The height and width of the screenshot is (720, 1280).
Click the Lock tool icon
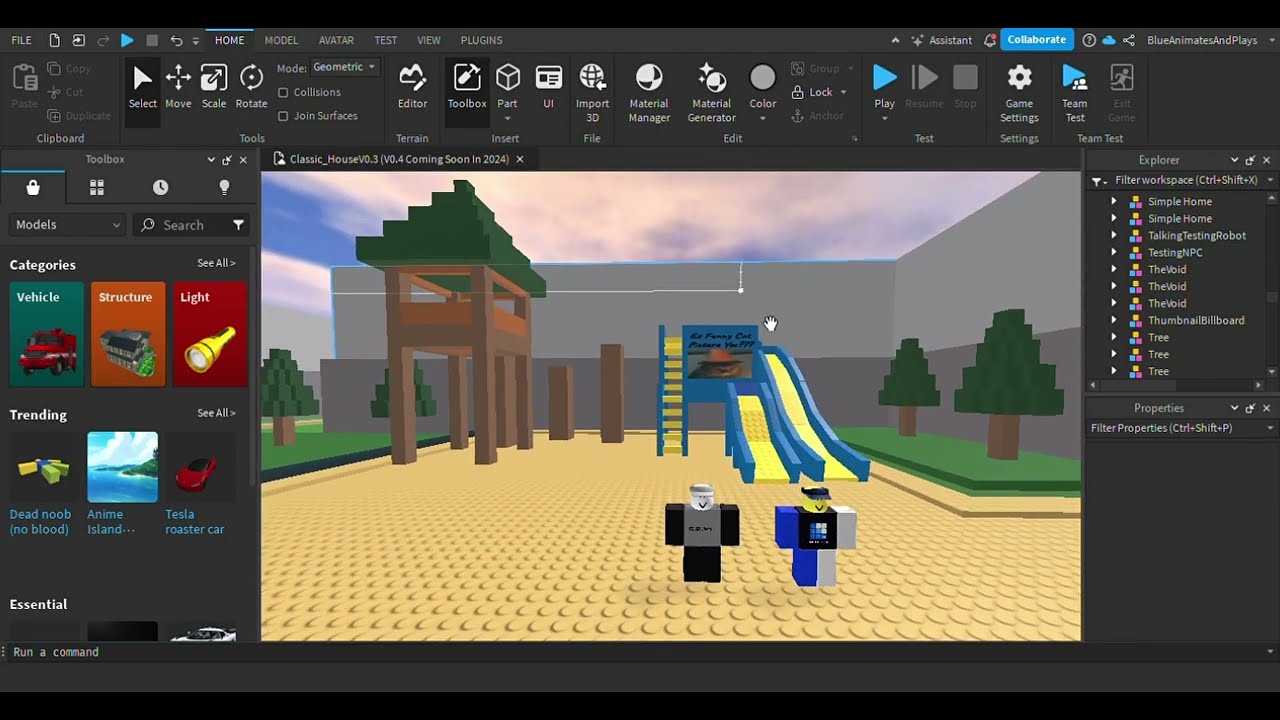tap(798, 92)
